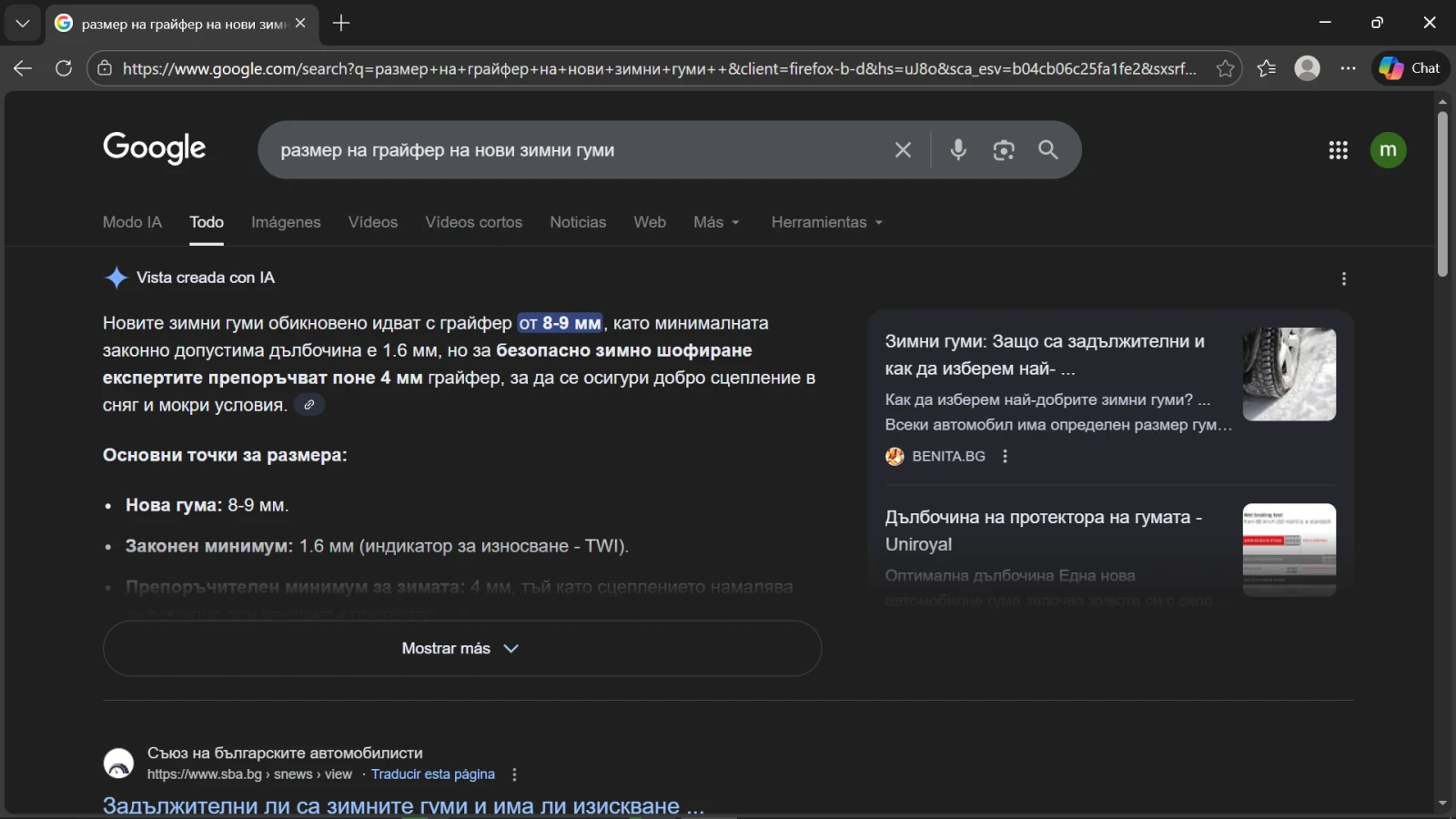Open the Google apps grid

(x=1338, y=150)
